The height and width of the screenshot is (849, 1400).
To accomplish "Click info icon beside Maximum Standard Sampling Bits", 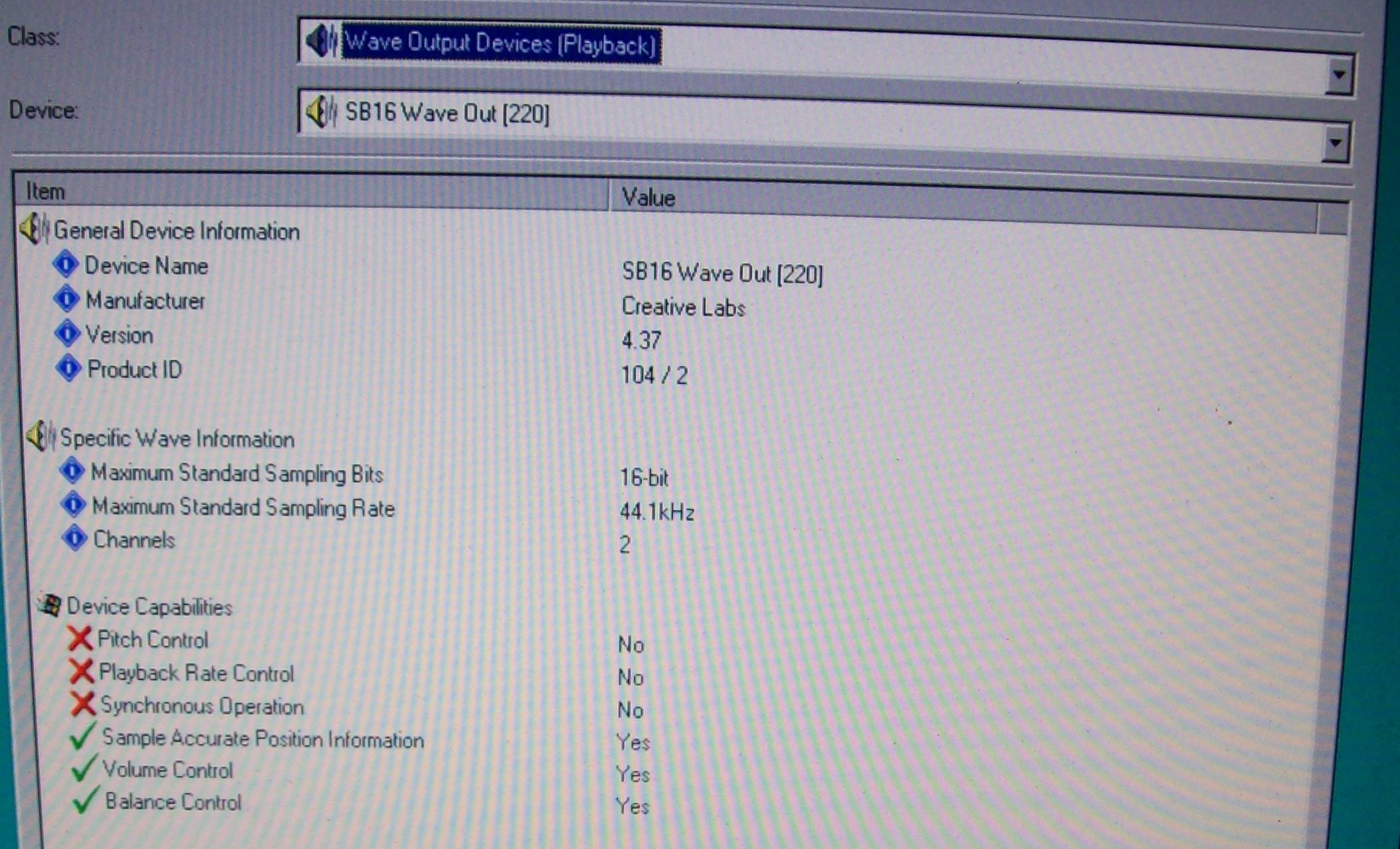I will pyautogui.click(x=72, y=471).
